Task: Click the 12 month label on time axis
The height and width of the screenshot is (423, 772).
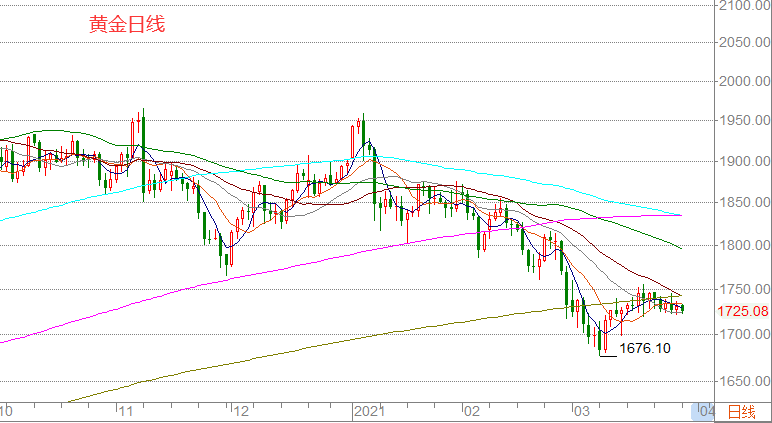Action: [238, 411]
